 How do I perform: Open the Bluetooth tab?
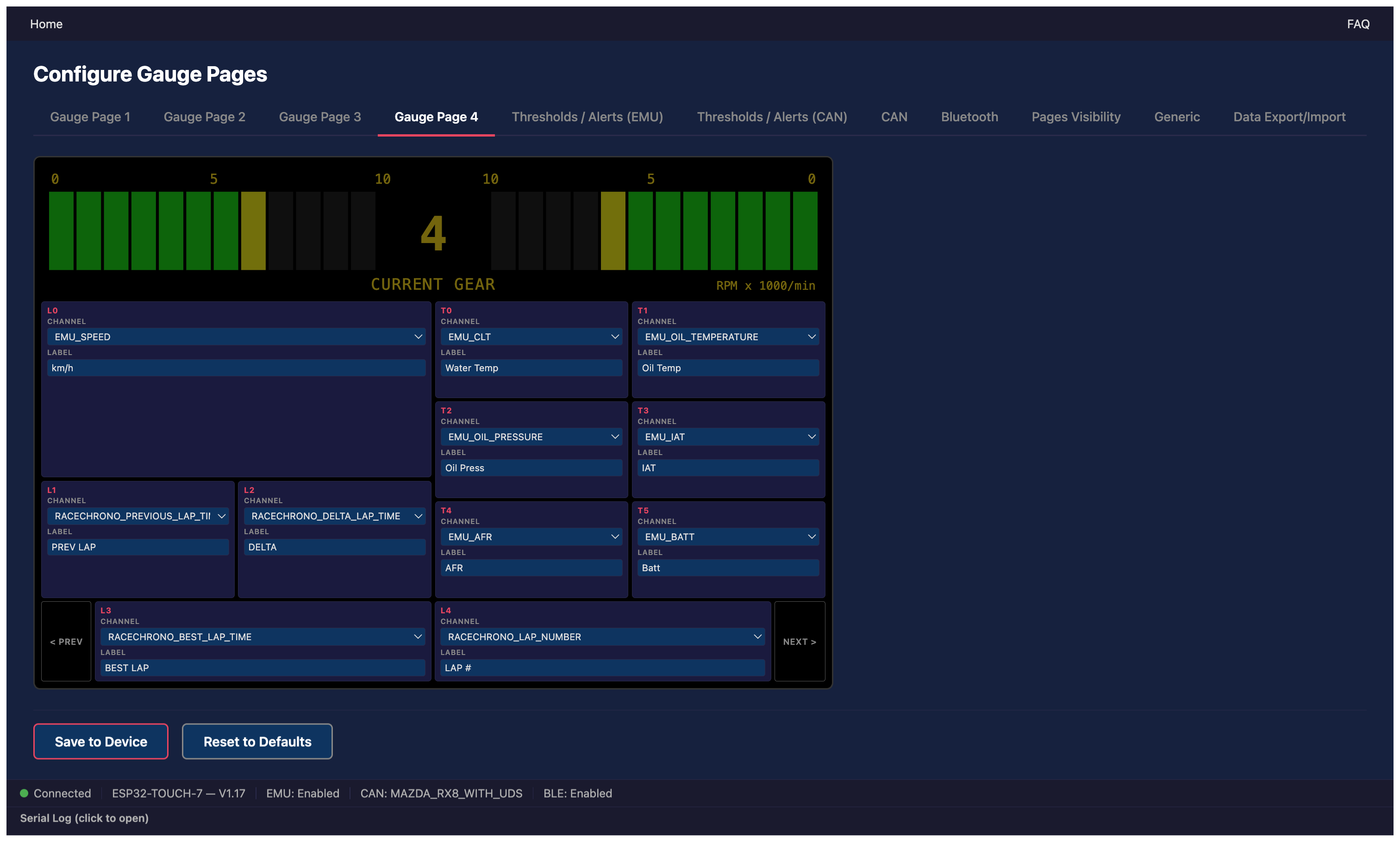pos(969,117)
